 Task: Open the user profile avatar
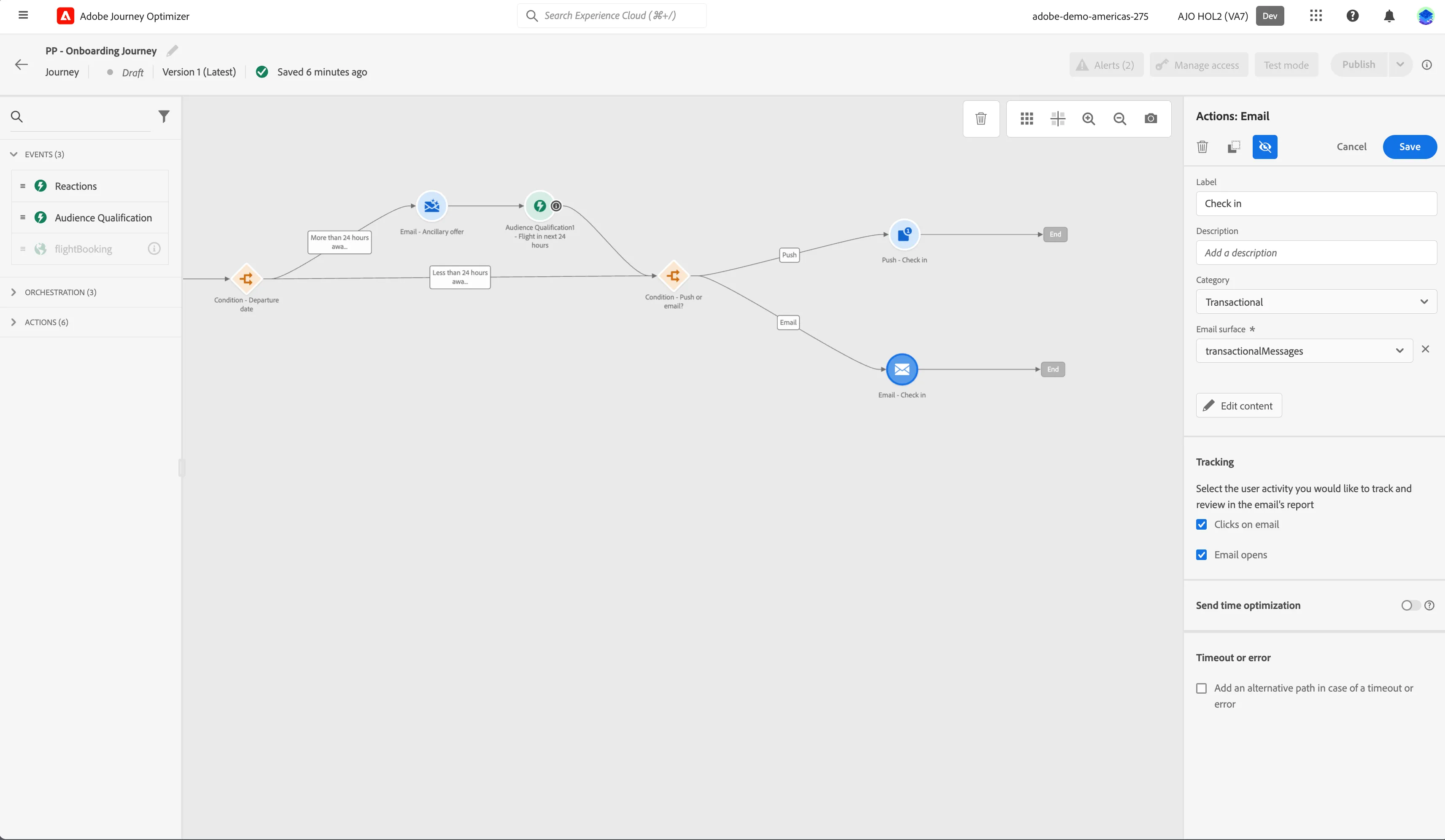point(1426,16)
